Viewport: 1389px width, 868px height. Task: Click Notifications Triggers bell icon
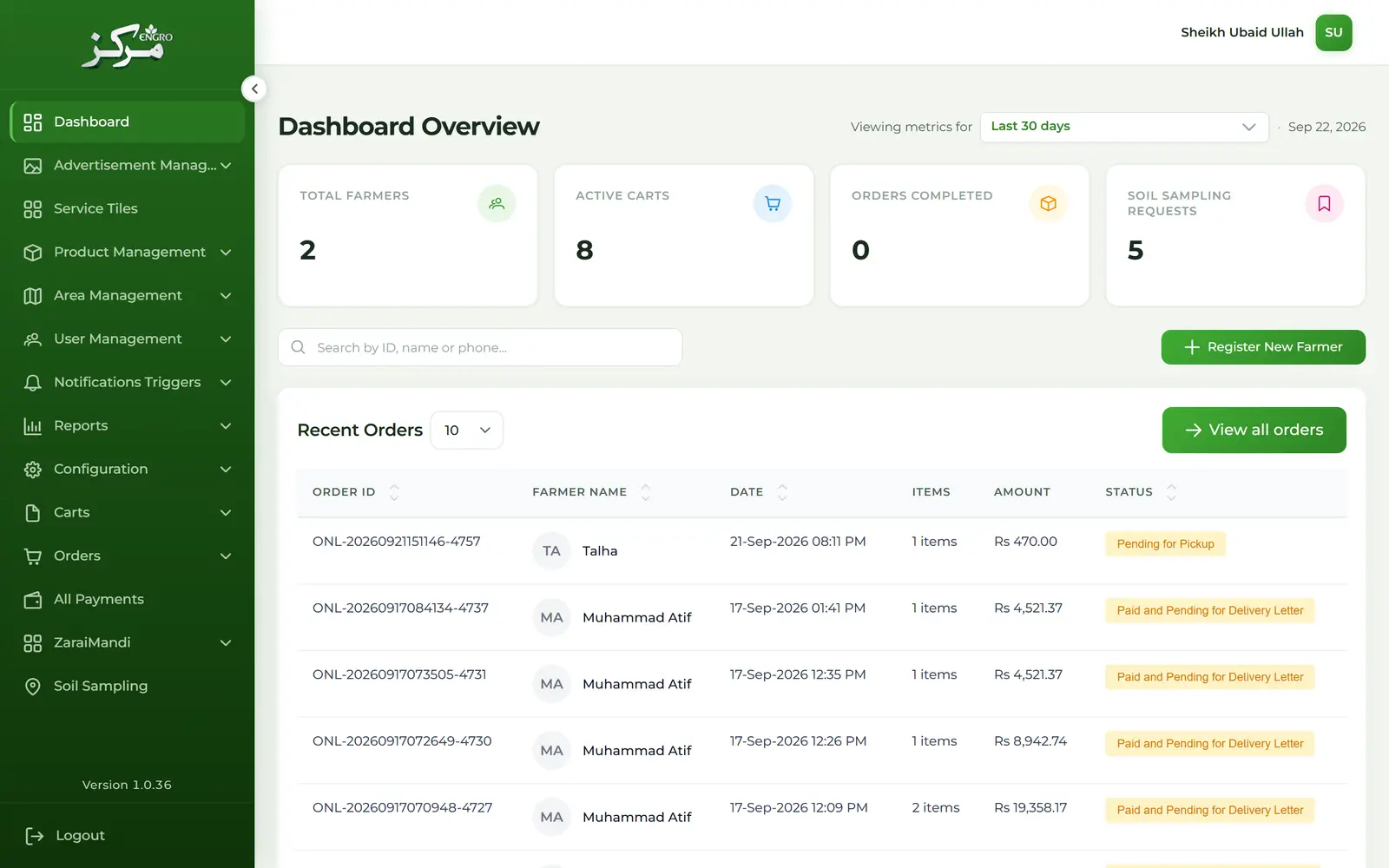point(33,383)
